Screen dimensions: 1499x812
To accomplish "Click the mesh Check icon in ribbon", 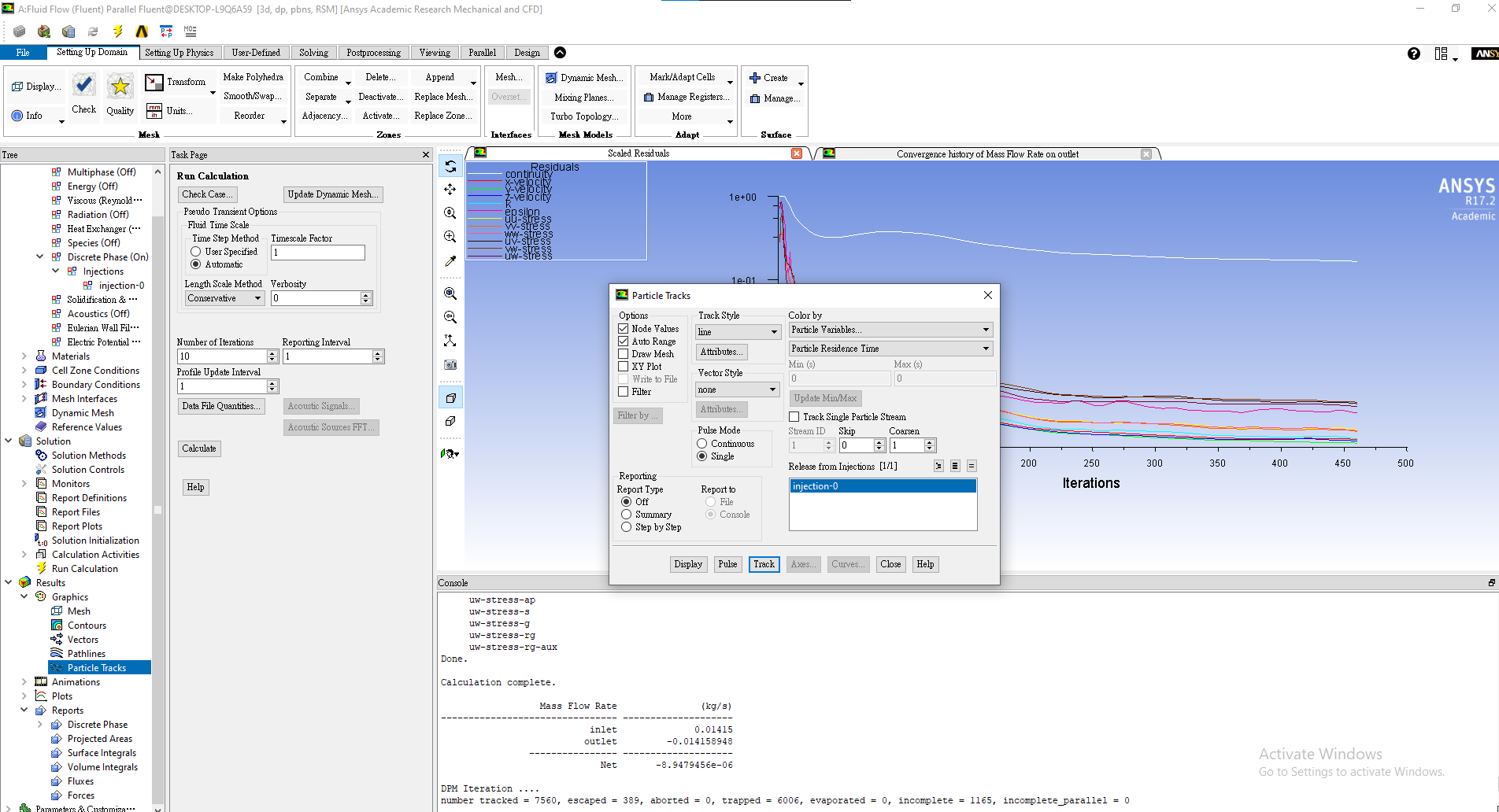I will tap(83, 85).
